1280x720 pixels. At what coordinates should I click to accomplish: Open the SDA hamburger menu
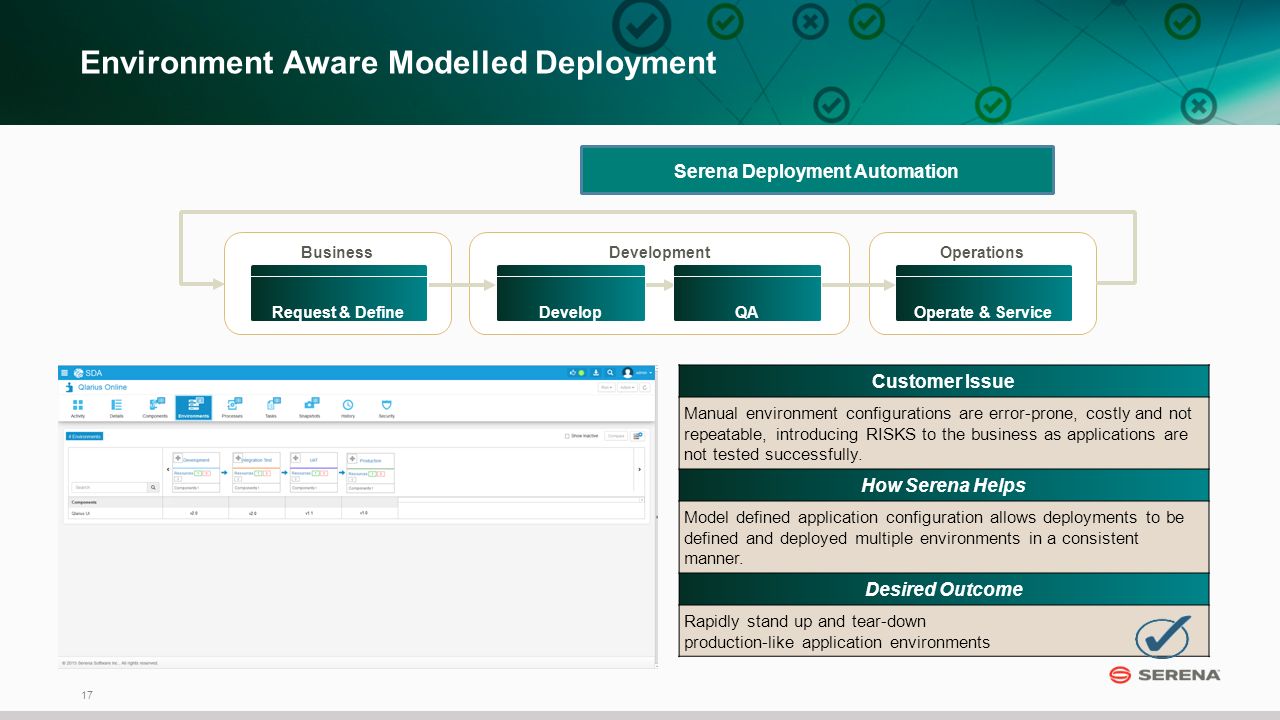[65, 372]
